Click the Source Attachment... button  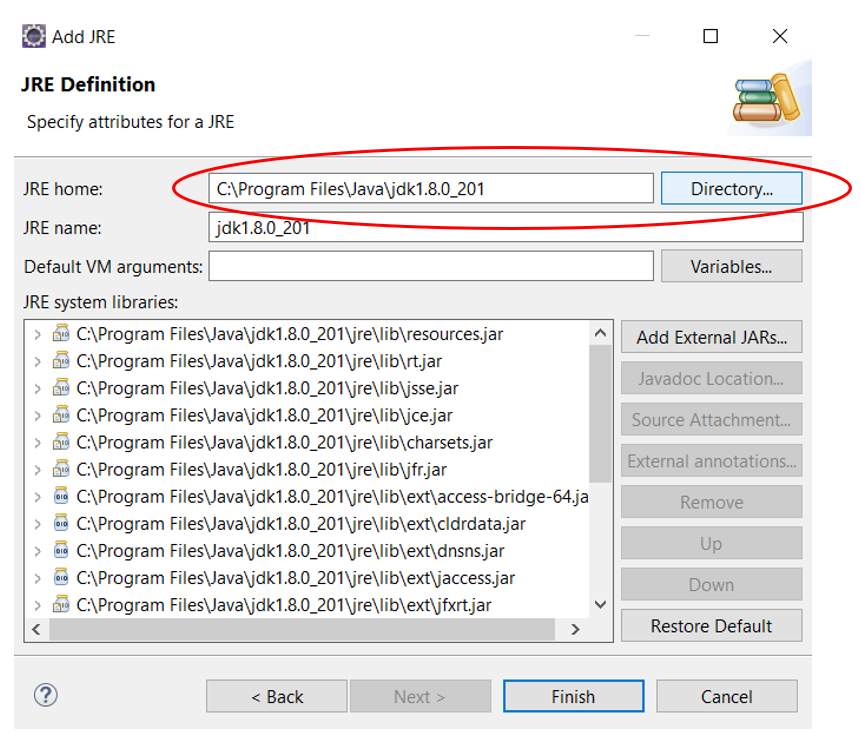pyautogui.click(x=712, y=419)
